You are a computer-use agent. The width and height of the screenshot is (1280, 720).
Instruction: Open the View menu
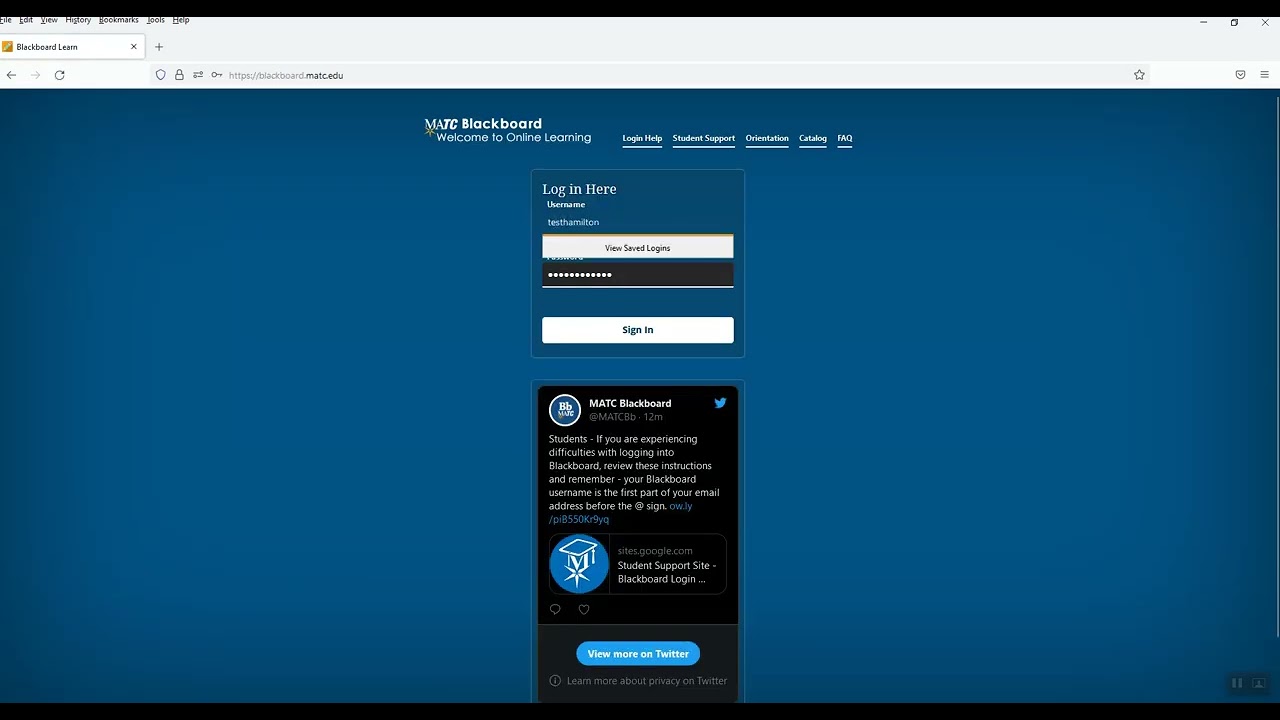tap(49, 20)
